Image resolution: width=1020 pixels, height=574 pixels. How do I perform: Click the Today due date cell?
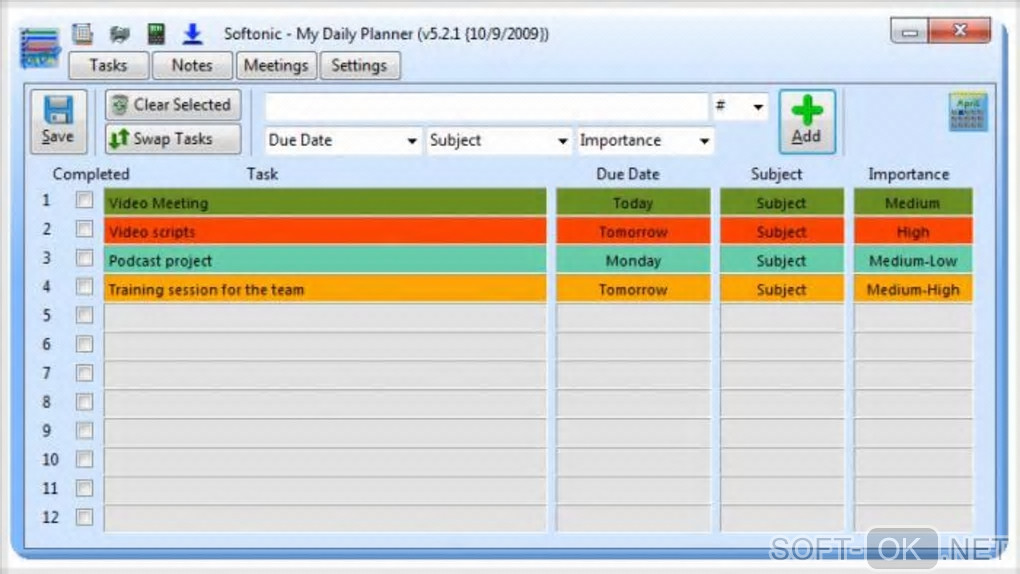click(x=633, y=202)
